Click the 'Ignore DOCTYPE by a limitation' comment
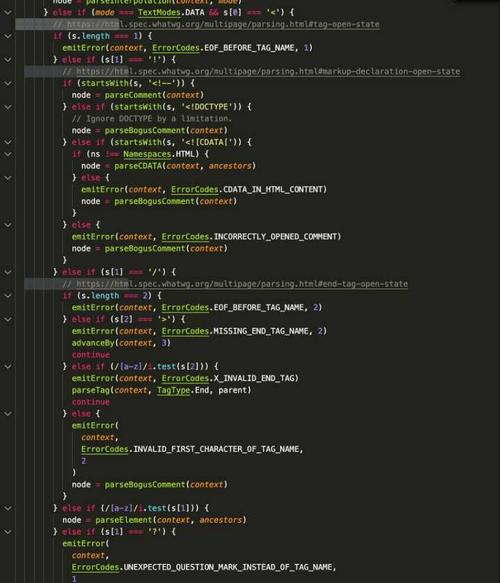This screenshot has width=500, height=583. click(152, 119)
